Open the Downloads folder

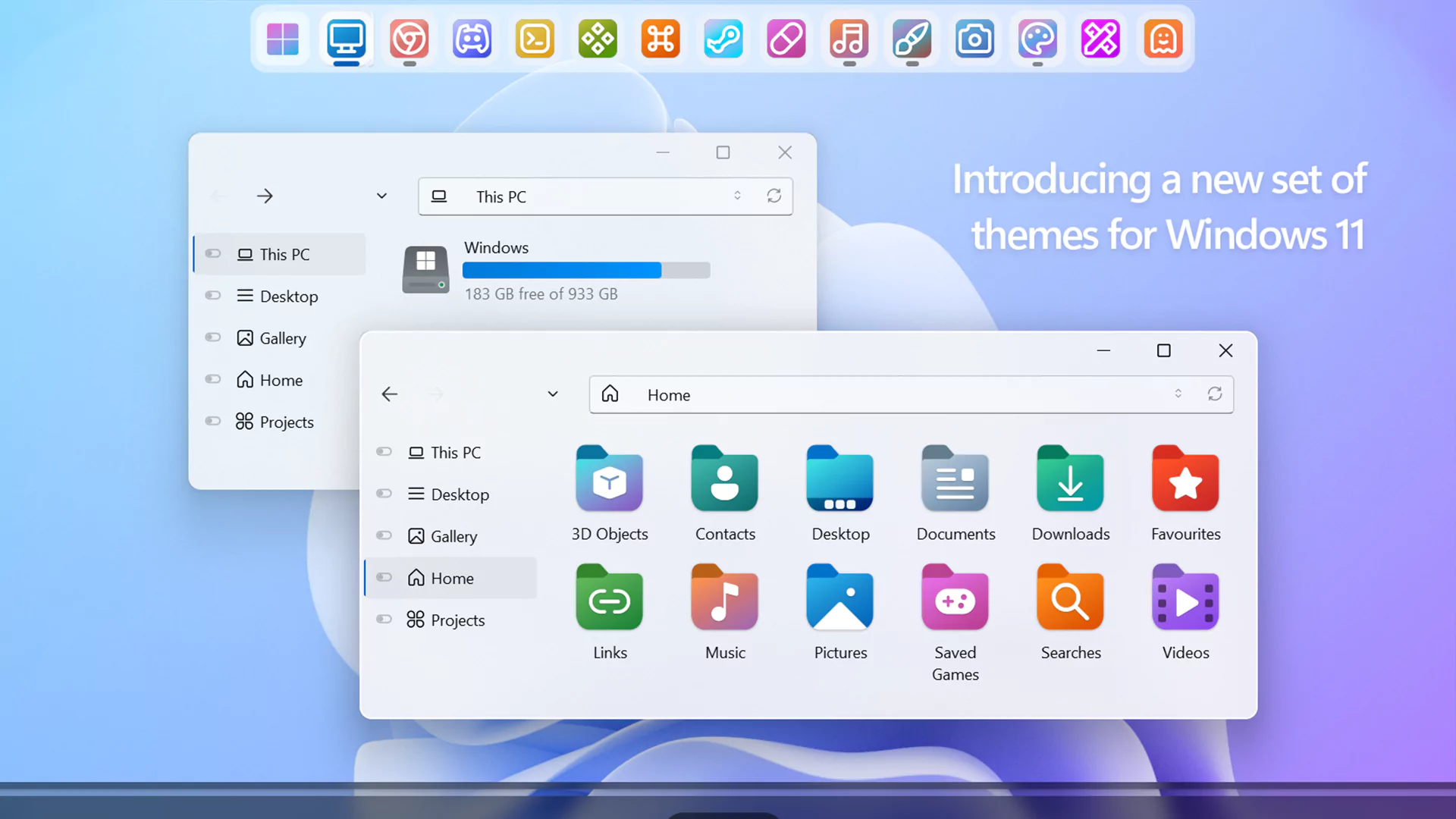click(1070, 479)
